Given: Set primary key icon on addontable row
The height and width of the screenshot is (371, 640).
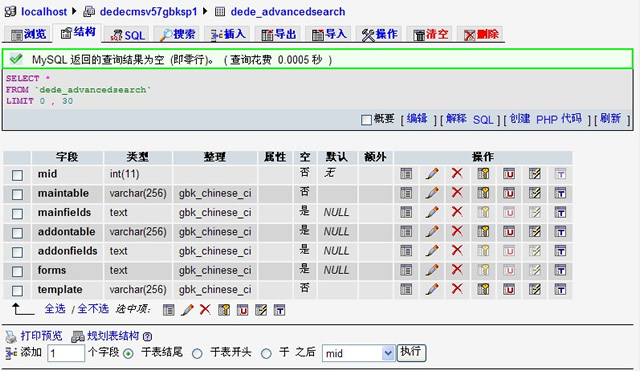Looking at the screenshot, I should pyautogui.click(x=483, y=231).
